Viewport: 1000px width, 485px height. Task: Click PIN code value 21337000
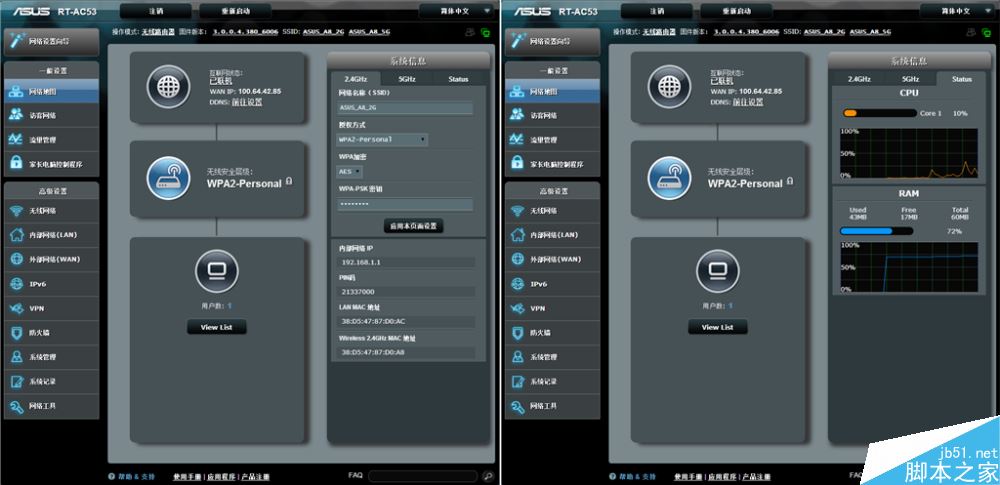point(406,292)
